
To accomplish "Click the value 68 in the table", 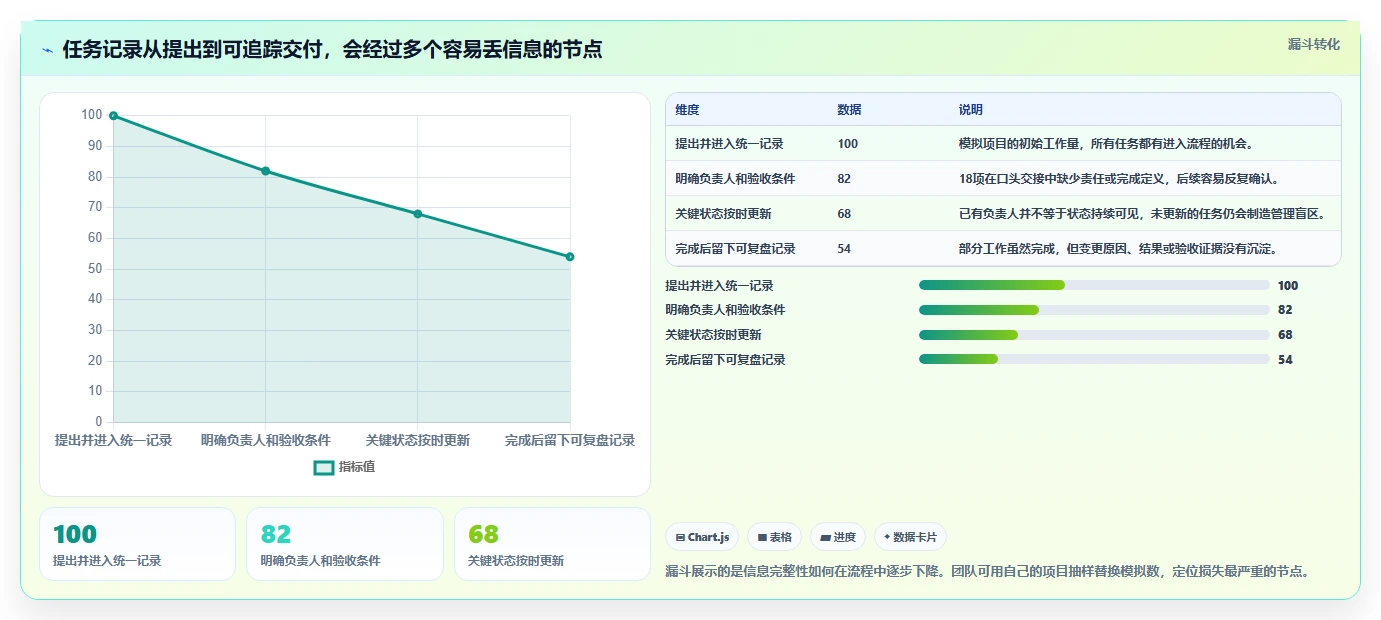I will point(844,214).
